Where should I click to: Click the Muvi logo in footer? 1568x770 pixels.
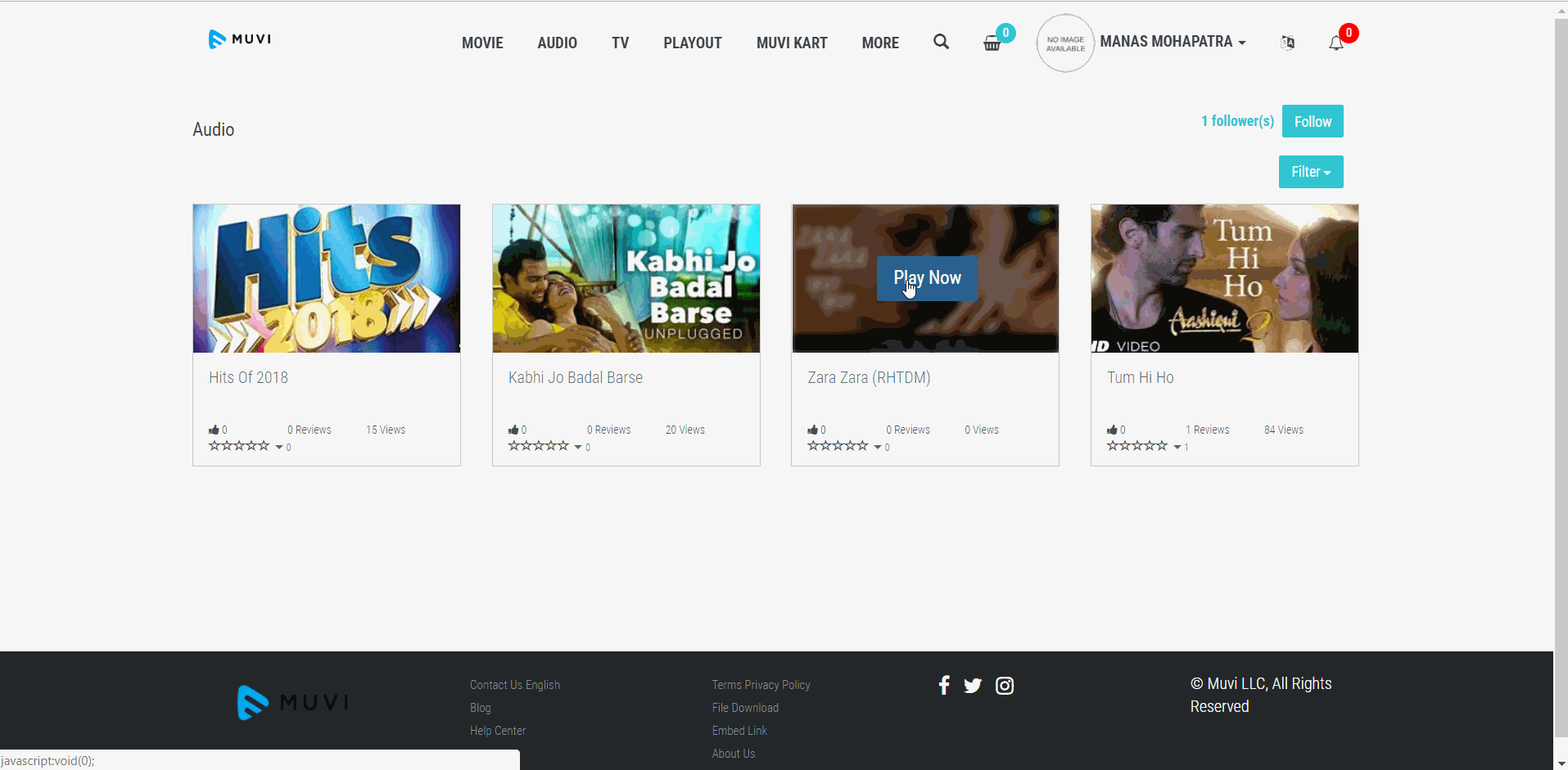pos(293,702)
